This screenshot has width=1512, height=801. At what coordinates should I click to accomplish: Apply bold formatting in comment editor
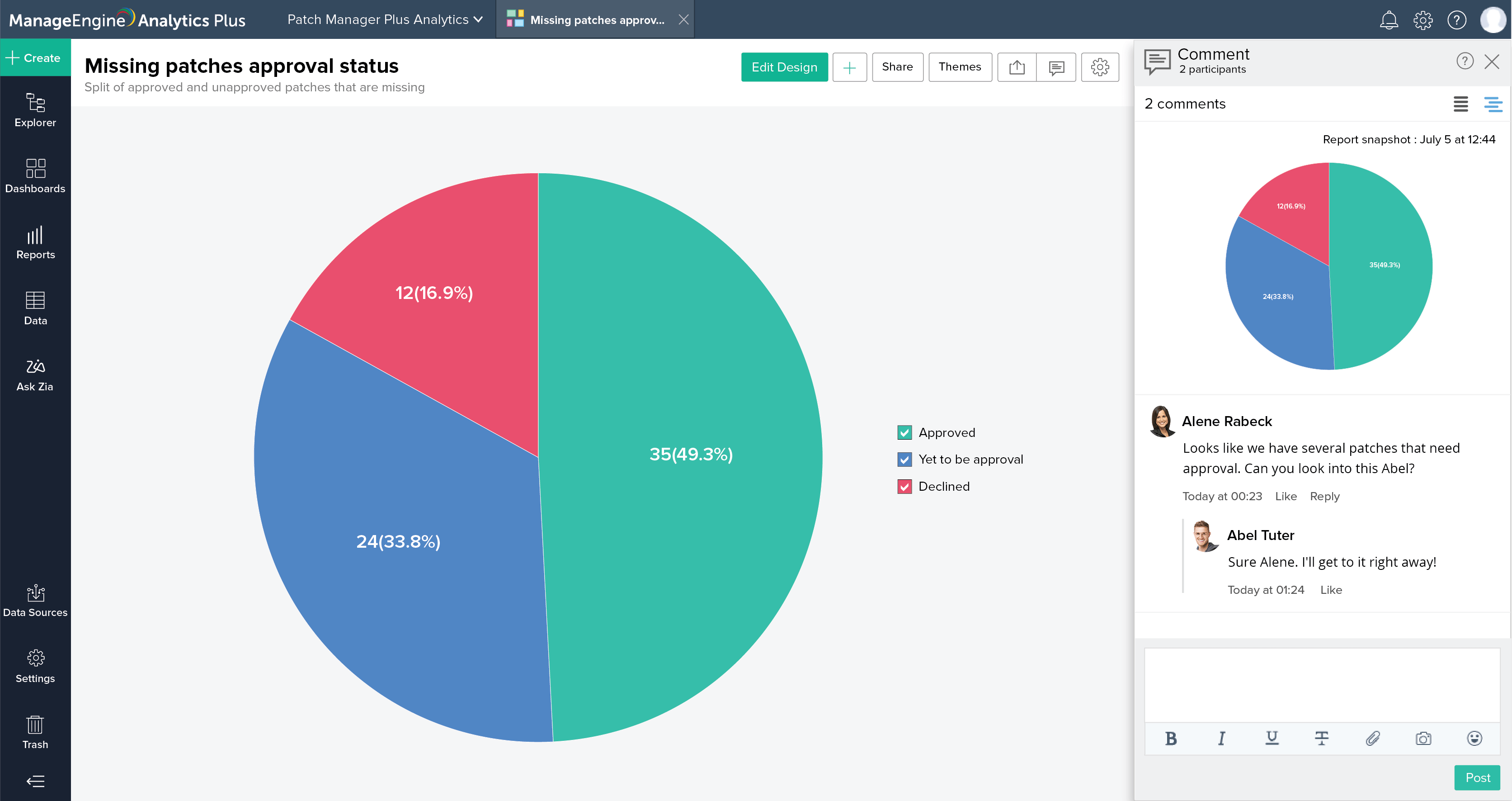[1170, 738]
